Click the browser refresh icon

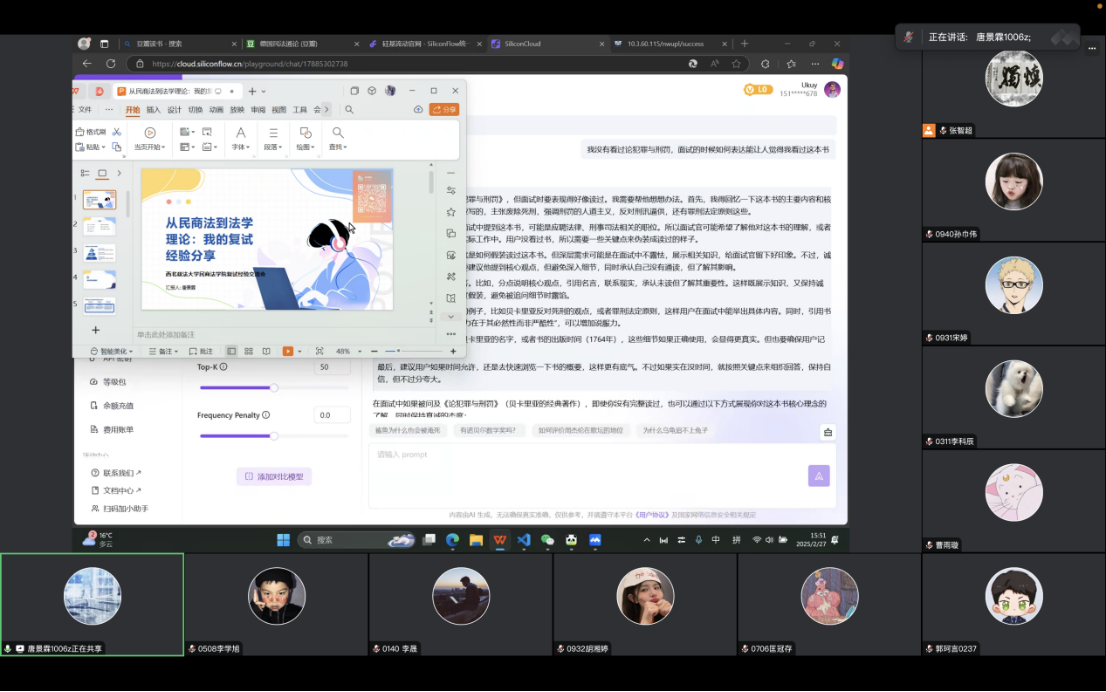111,64
